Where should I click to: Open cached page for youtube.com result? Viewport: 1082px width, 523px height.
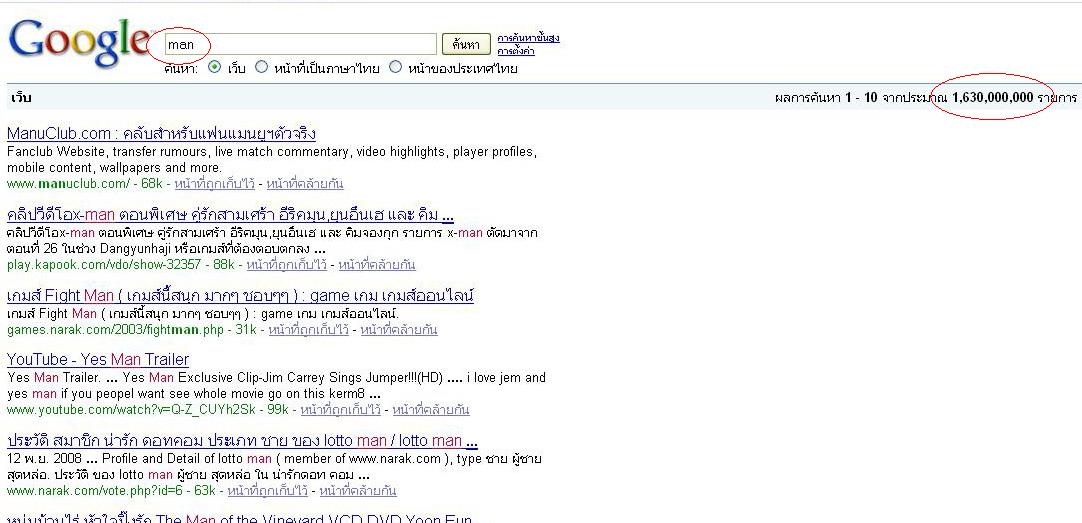point(341,410)
